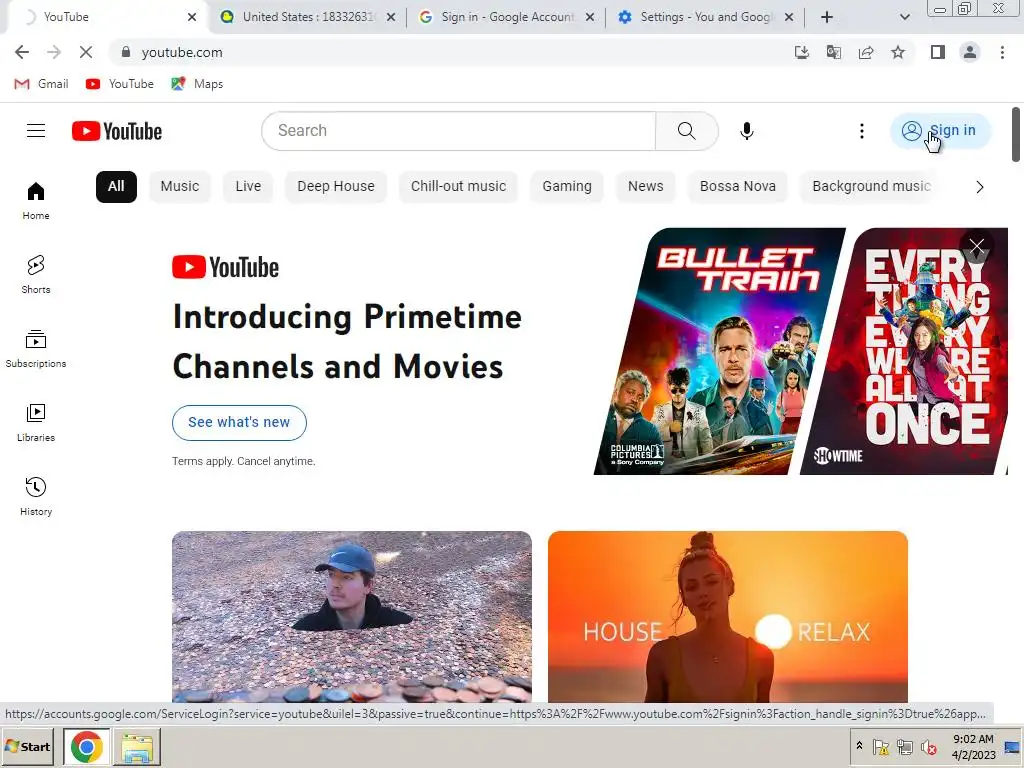The image size is (1024, 768).
Task: Click the Sign in button
Action: pos(940,131)
